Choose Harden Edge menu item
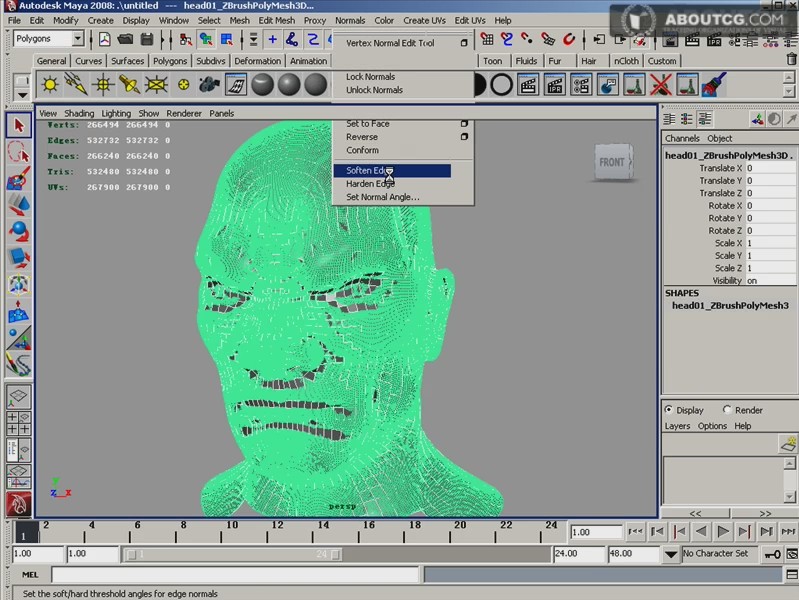The height and width of the screenshot is (600, 799). tap(370, 184)
